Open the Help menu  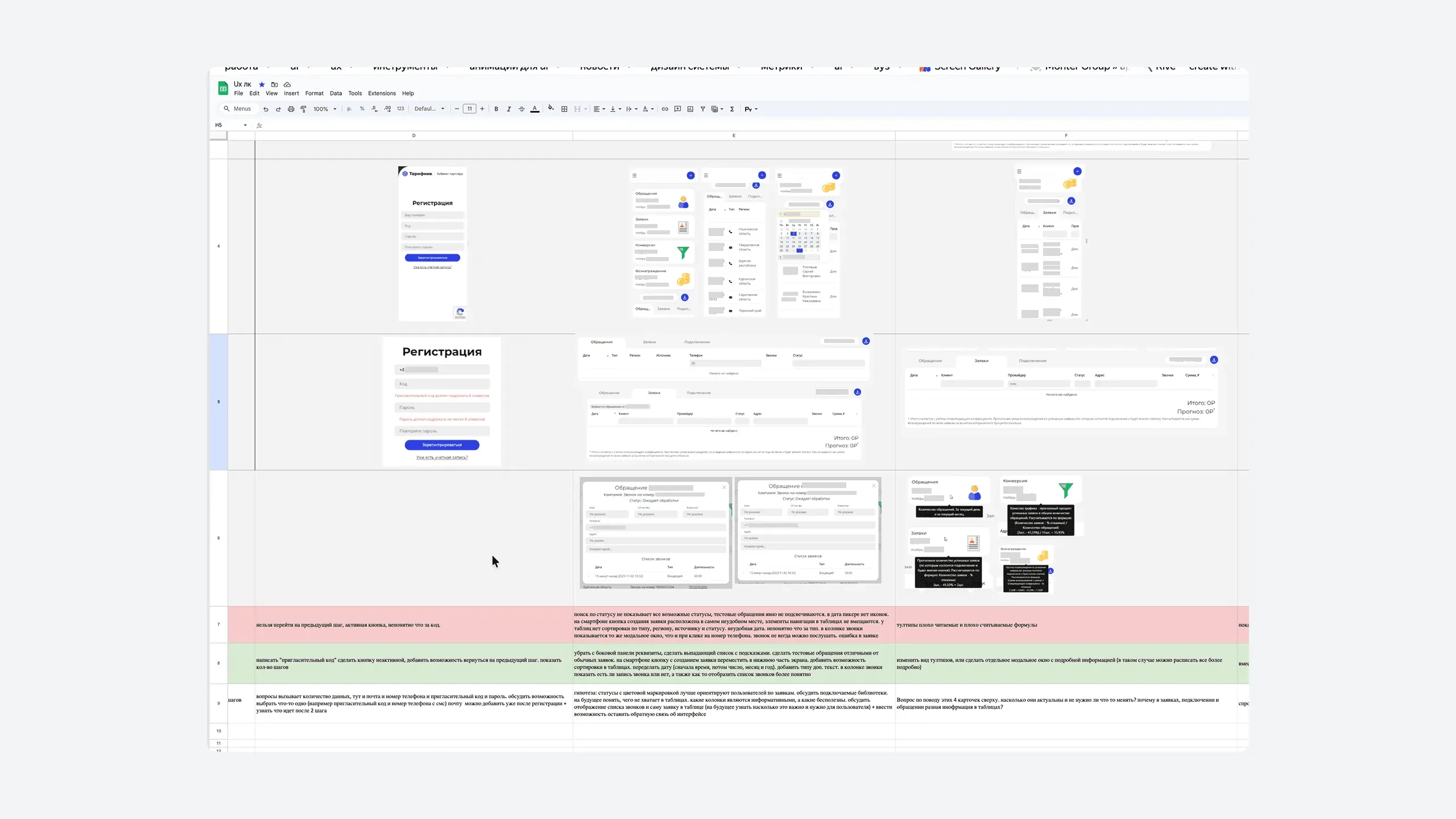click(x=408, y=93)
